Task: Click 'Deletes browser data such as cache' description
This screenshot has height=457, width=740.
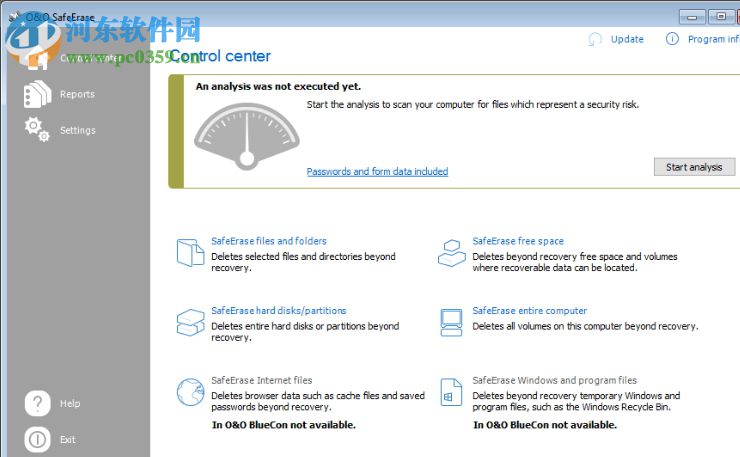Action: pos(318,401)
